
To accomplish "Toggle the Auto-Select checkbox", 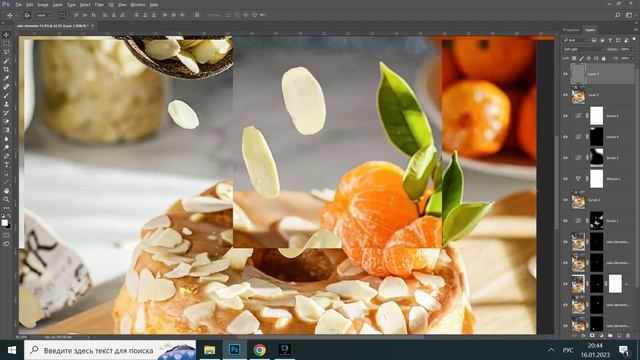I will click(27, 15).
